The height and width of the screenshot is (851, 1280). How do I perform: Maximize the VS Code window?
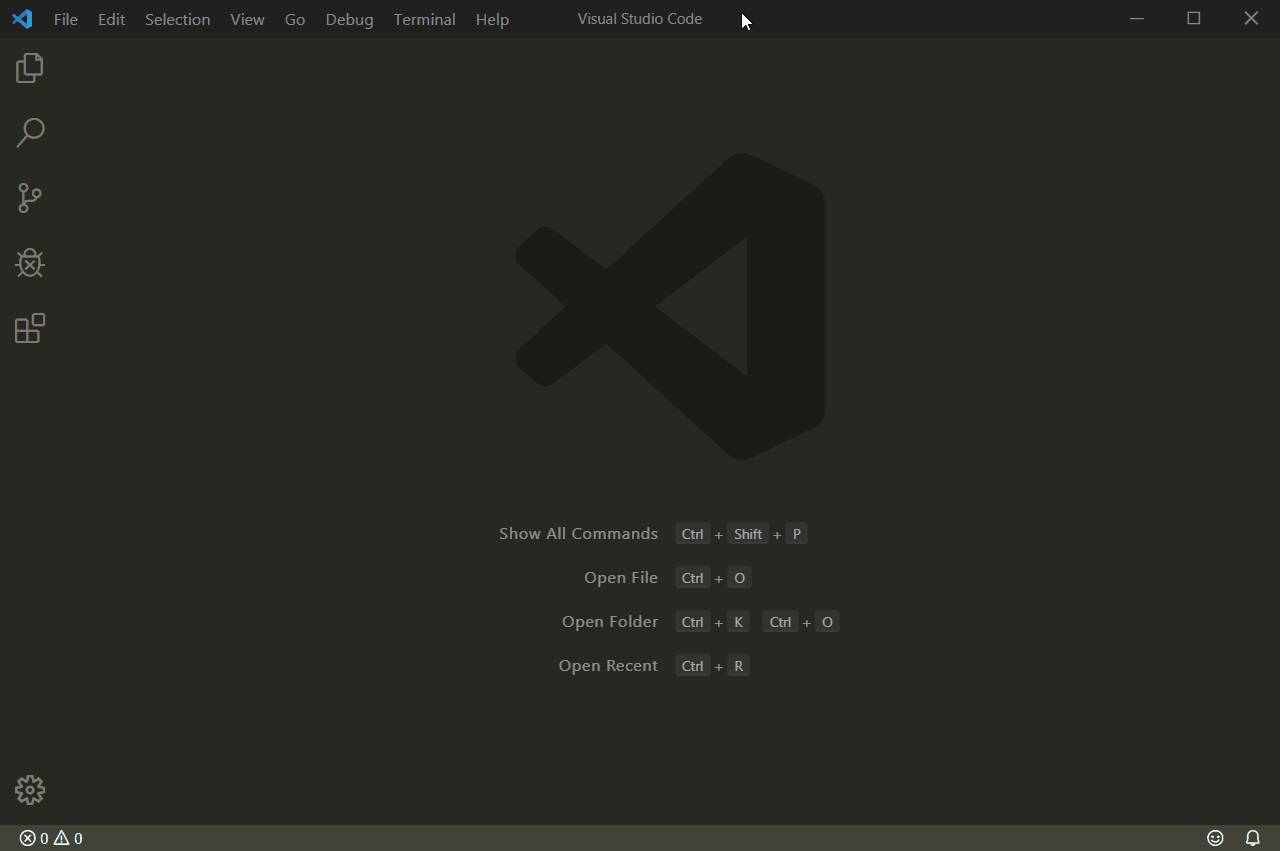click(1193, 19)
